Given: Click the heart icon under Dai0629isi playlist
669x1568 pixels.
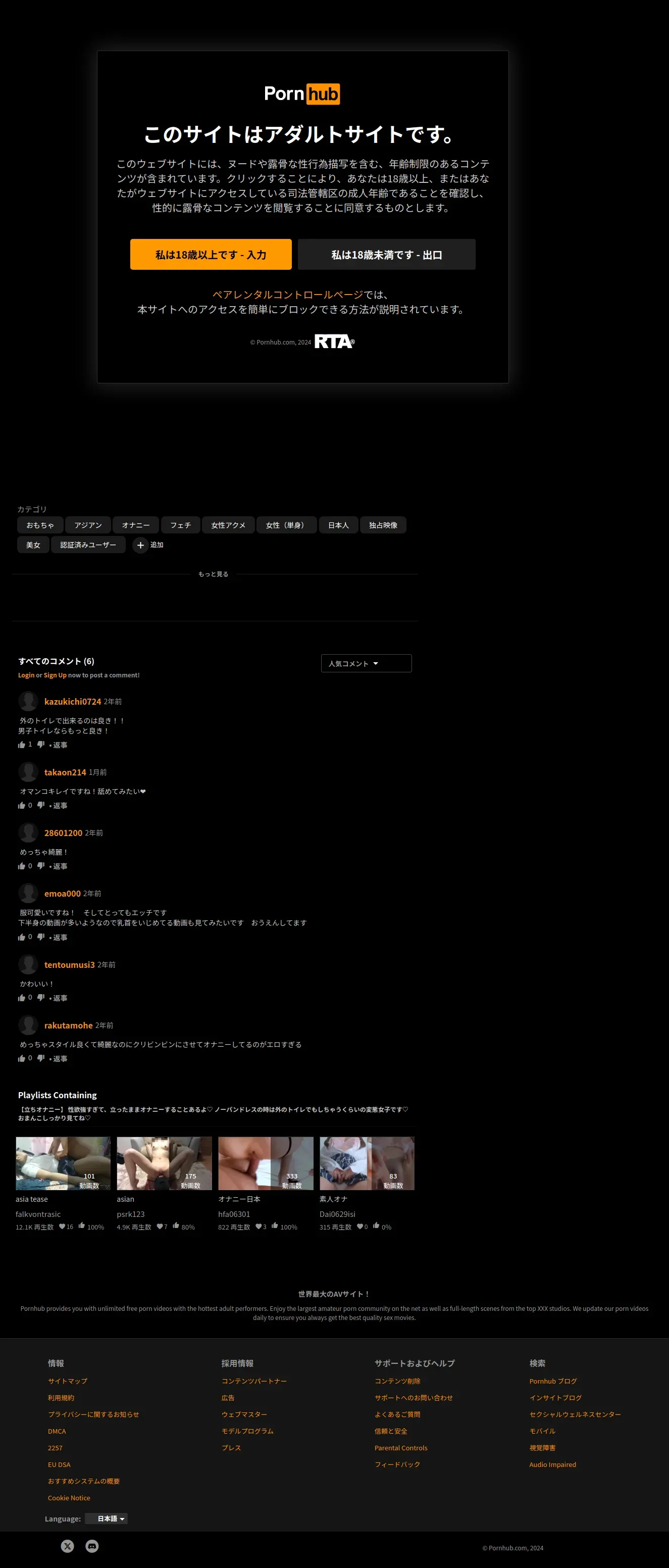Looking at the screenshot, I should 359,1227.
